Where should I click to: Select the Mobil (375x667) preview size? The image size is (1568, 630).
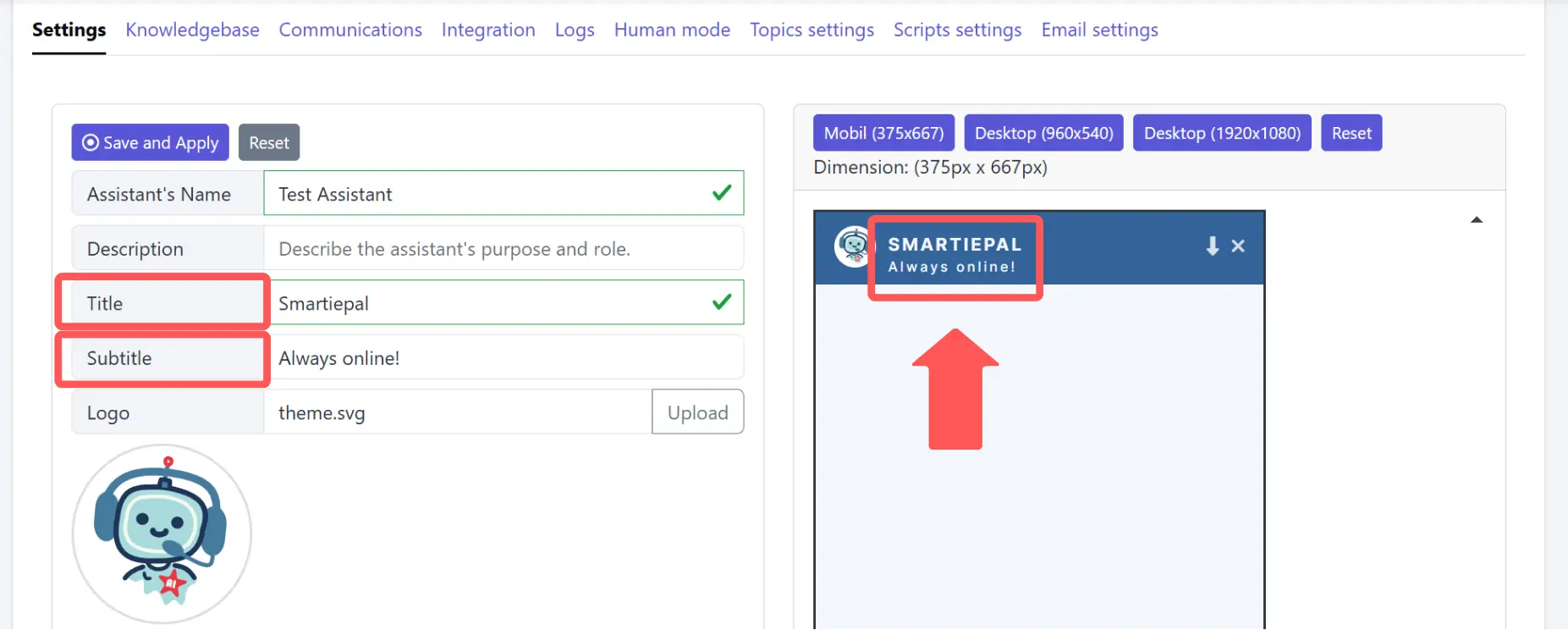pos(883,132)
